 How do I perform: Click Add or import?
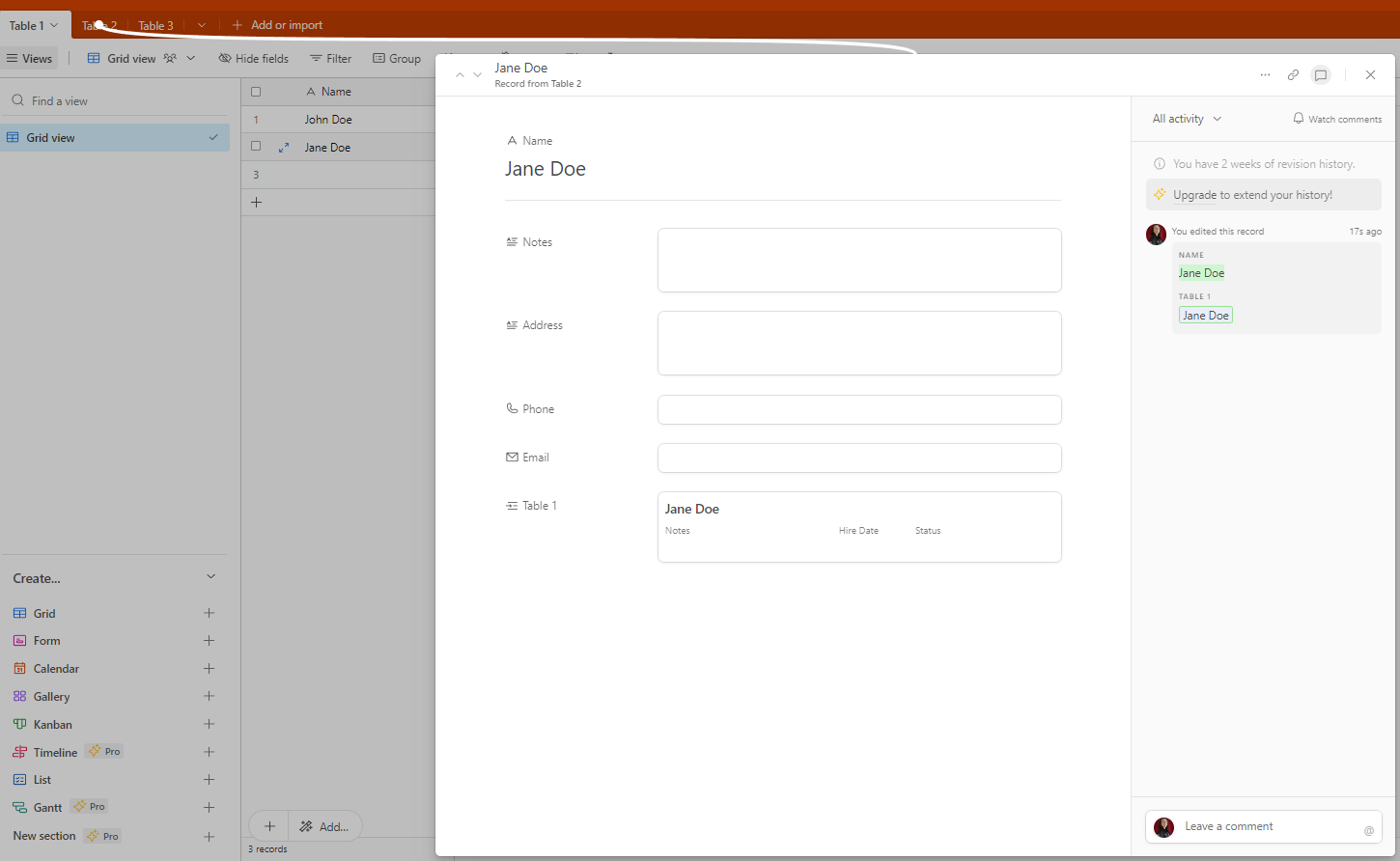(x=277, y=25)
